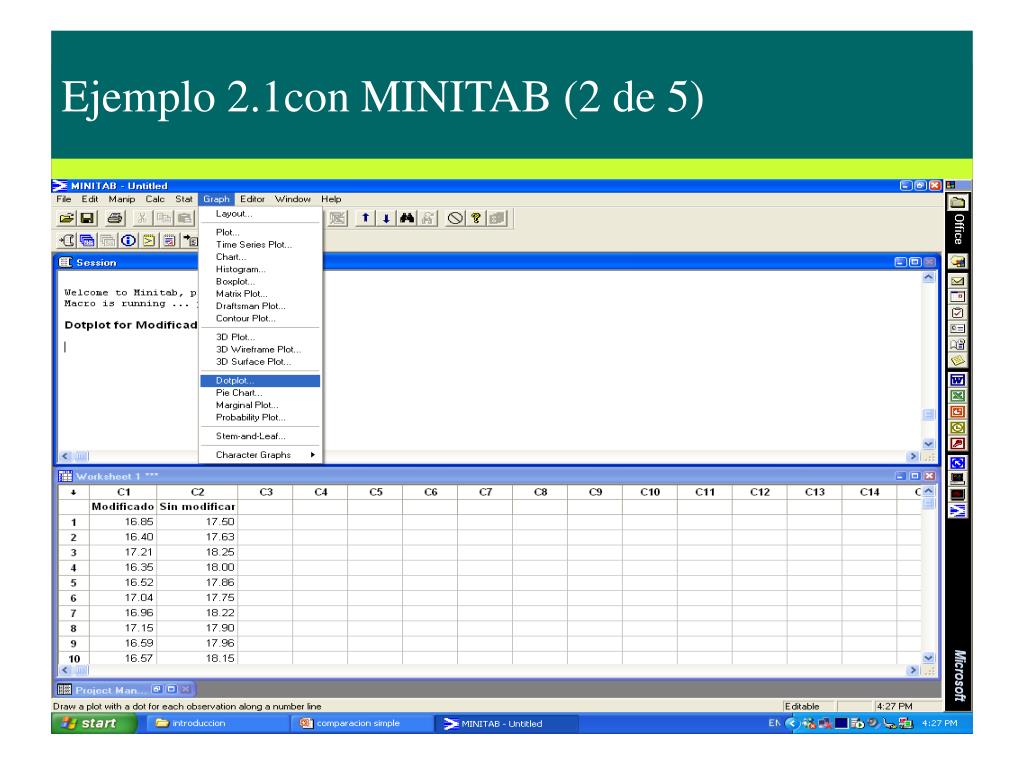This screenshot has width=1024, height=768.
Task: Click the folder icon atop the Office bar
Action: (957, 202)
